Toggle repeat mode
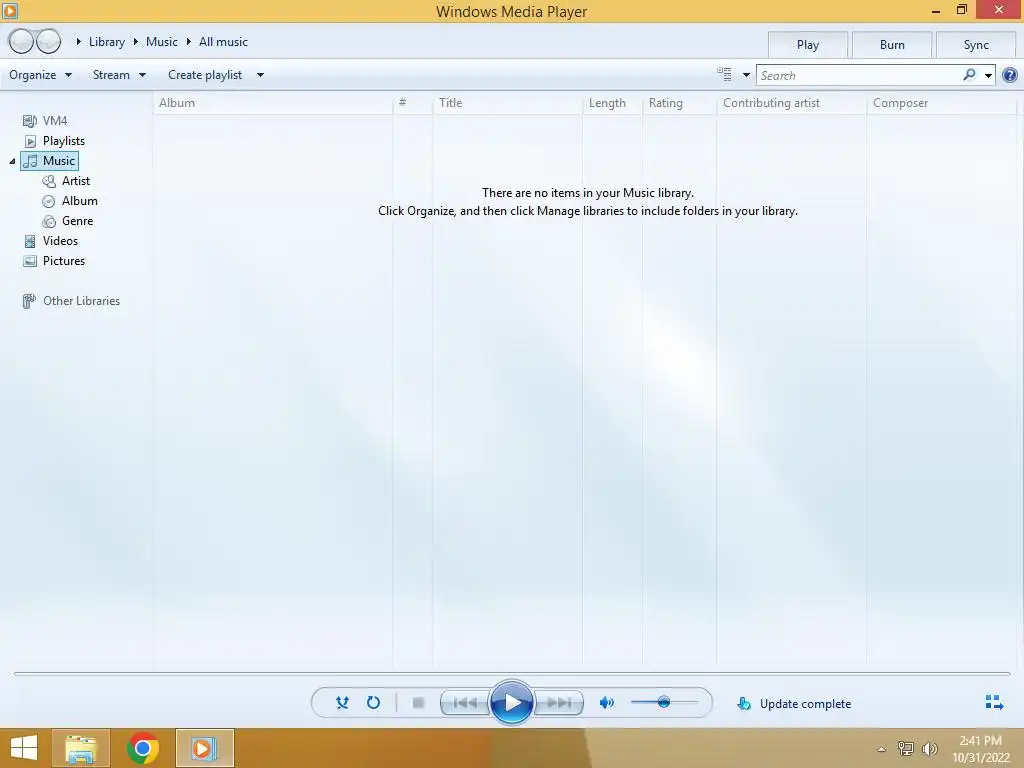The image size is (1024, 768). point(373,703)
